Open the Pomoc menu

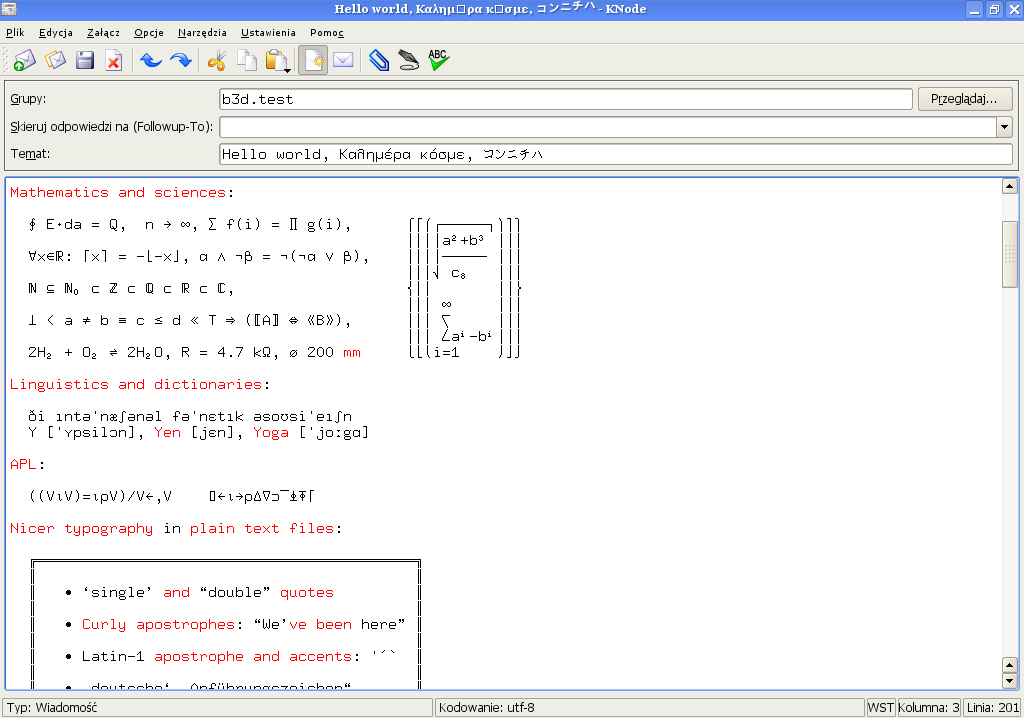click(327, 33)
